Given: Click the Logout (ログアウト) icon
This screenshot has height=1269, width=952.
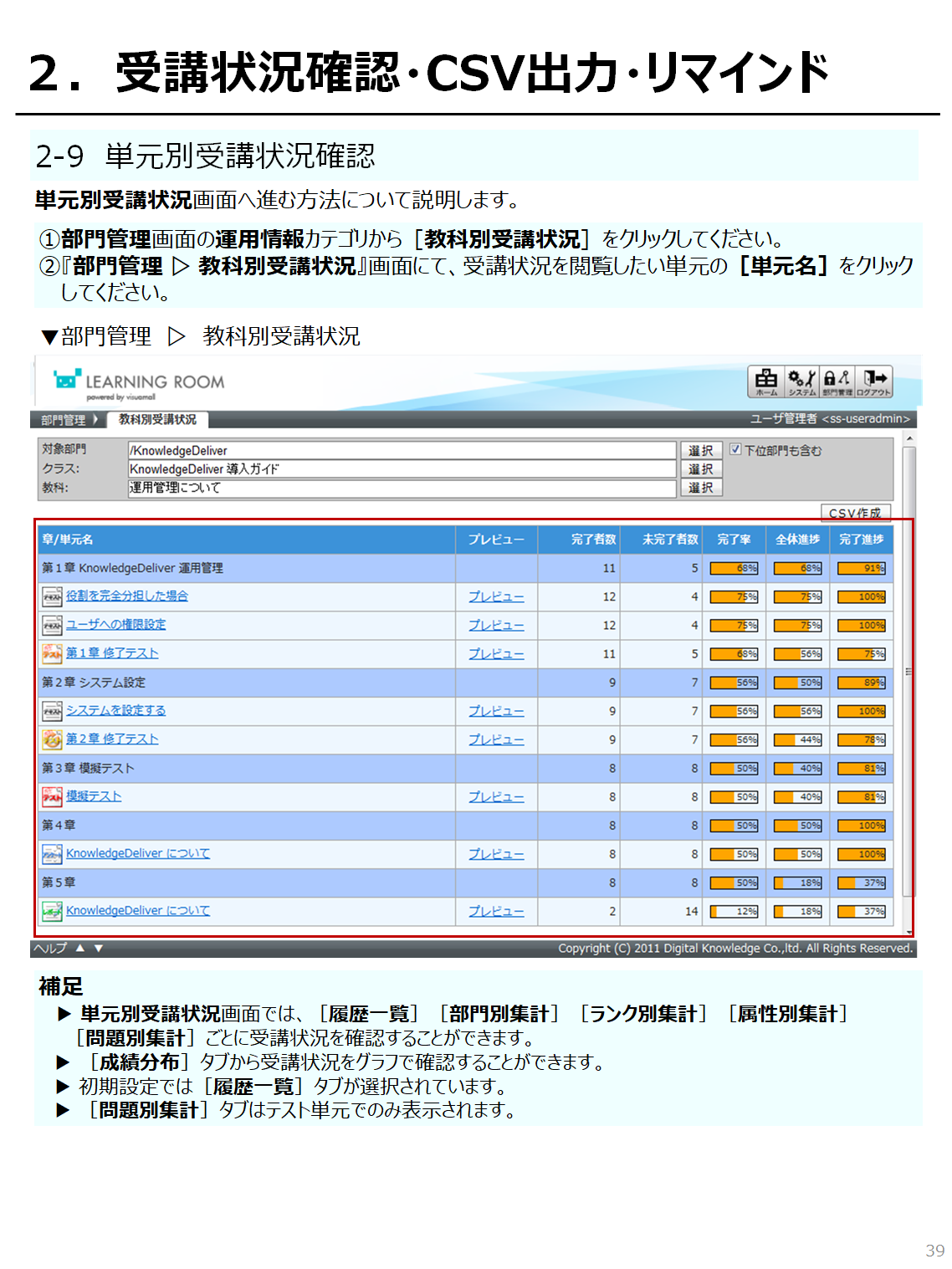Looking at the screenshot, I should pyautogui.click(x=874, y=381).
